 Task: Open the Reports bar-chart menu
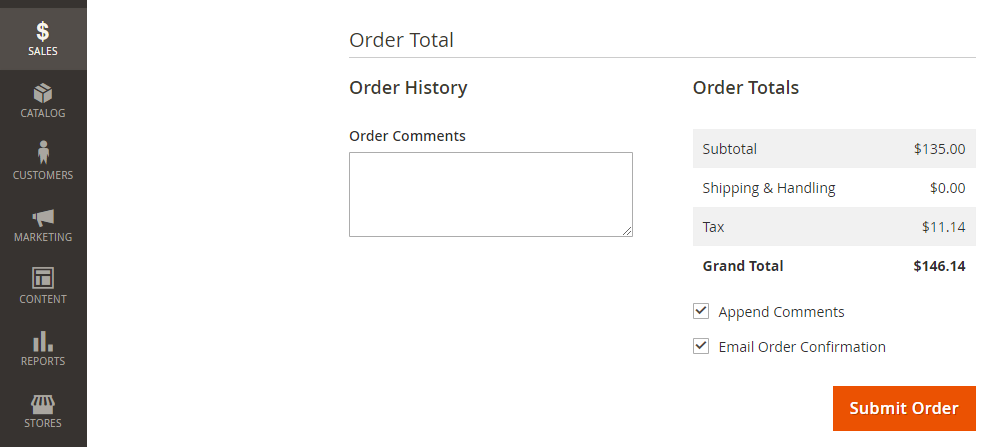coord(43,348)
